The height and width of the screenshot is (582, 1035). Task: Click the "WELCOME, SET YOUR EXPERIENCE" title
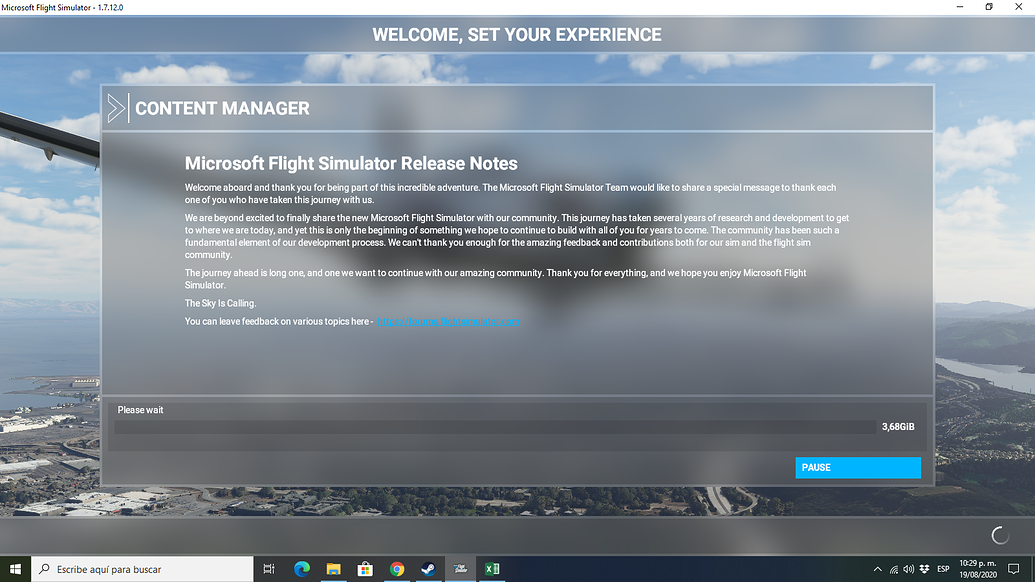tap(517, 35)
